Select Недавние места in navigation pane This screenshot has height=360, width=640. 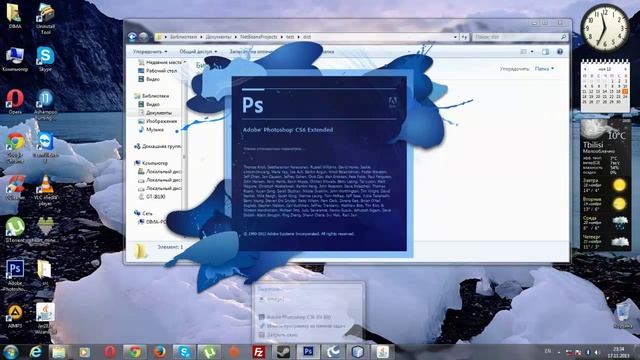(160, 62)
